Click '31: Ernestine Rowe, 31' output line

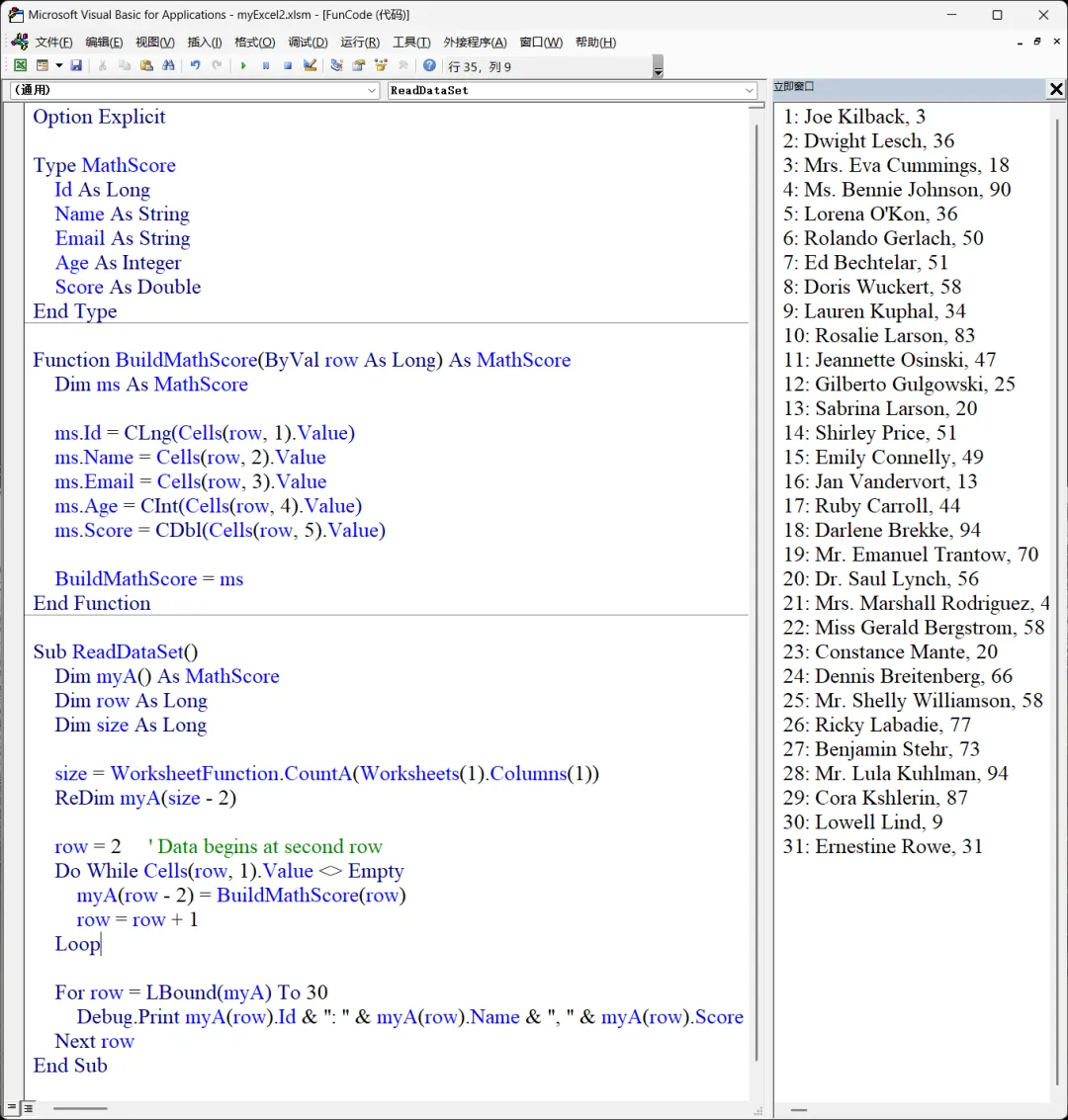[882, 846]
